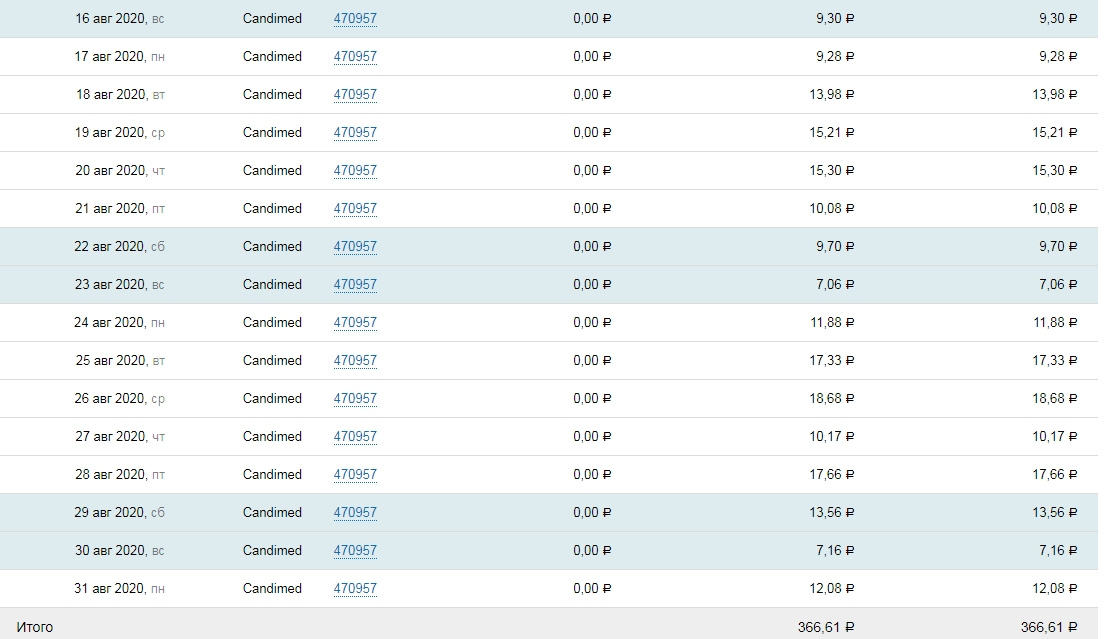Screen dimensions: 1104x639
Task: Click 470957 link on 30 авг 2020
Action: 355,551
